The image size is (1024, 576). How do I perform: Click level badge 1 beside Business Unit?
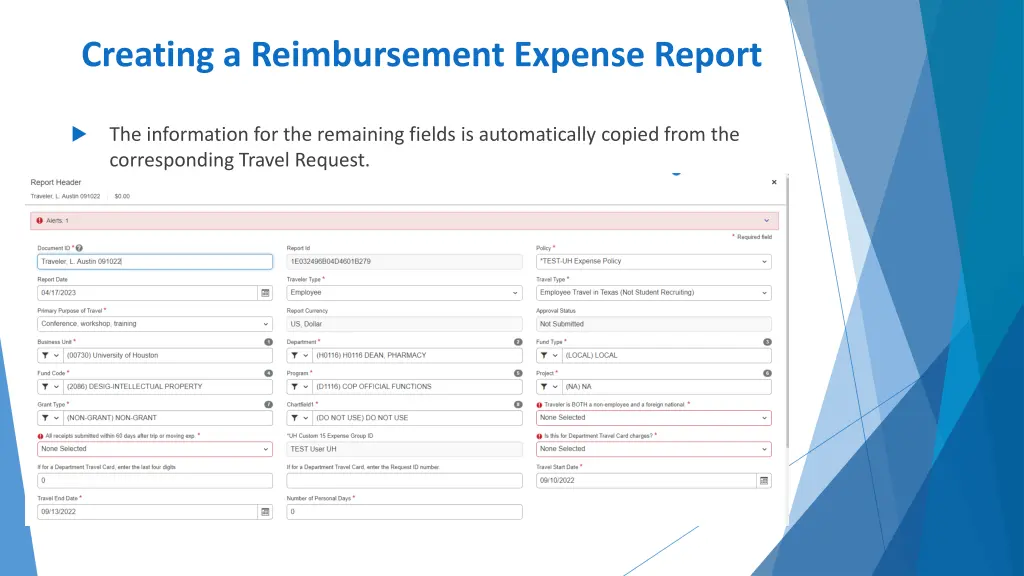pyautogui.click(x=268, y=342)
